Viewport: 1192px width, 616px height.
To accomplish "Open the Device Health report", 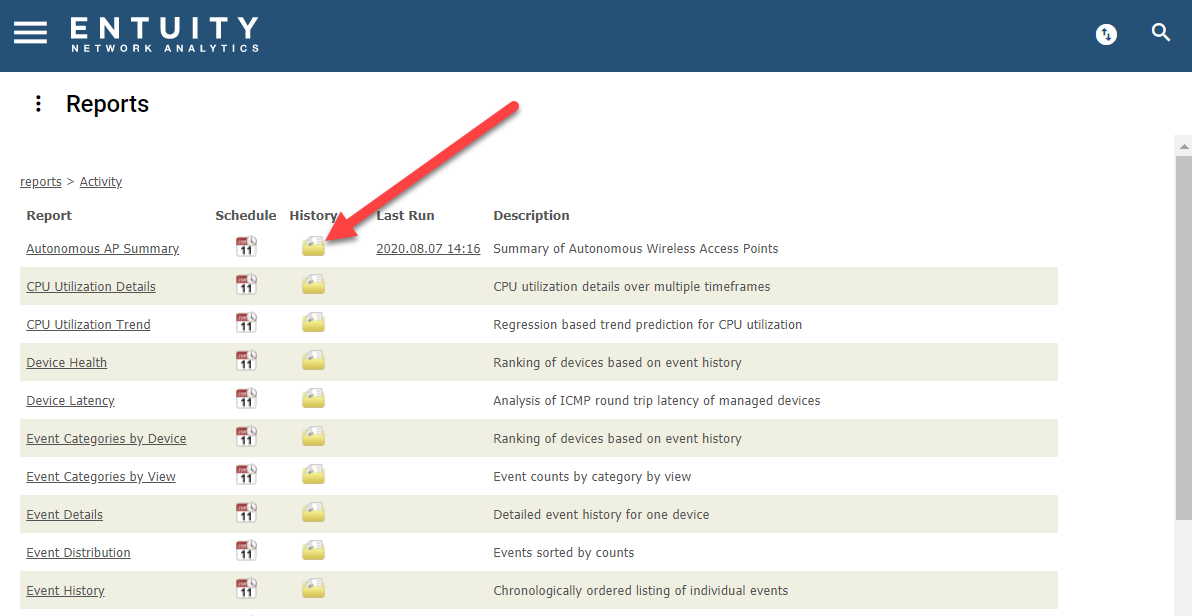I will [67, 363].
